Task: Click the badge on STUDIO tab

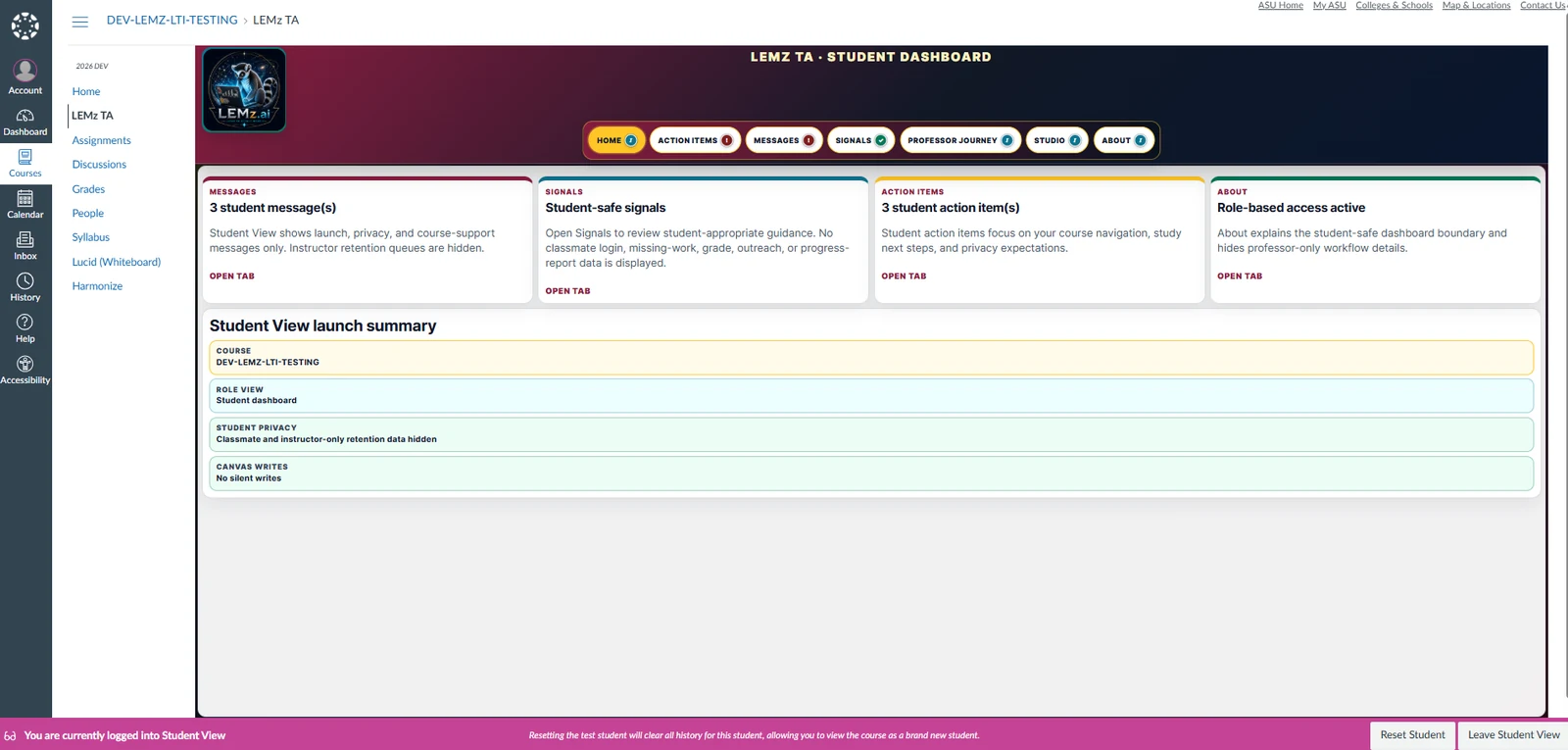Action: tap(1075, 140)
